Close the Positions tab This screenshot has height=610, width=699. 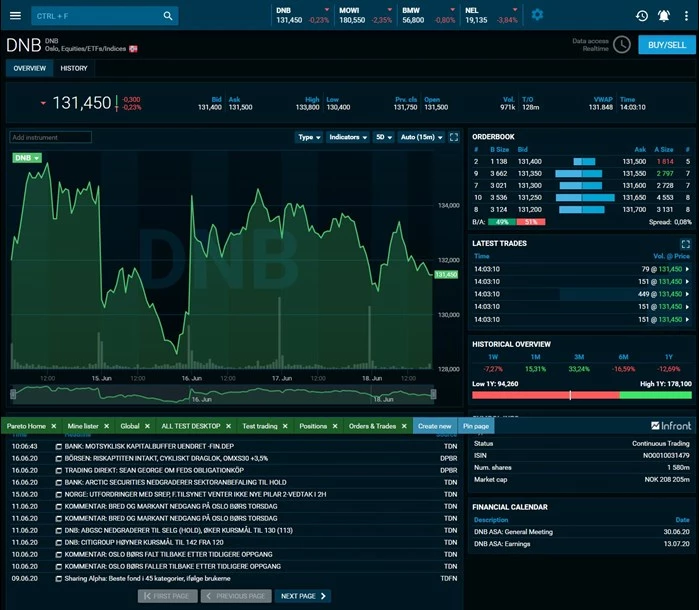335,426
